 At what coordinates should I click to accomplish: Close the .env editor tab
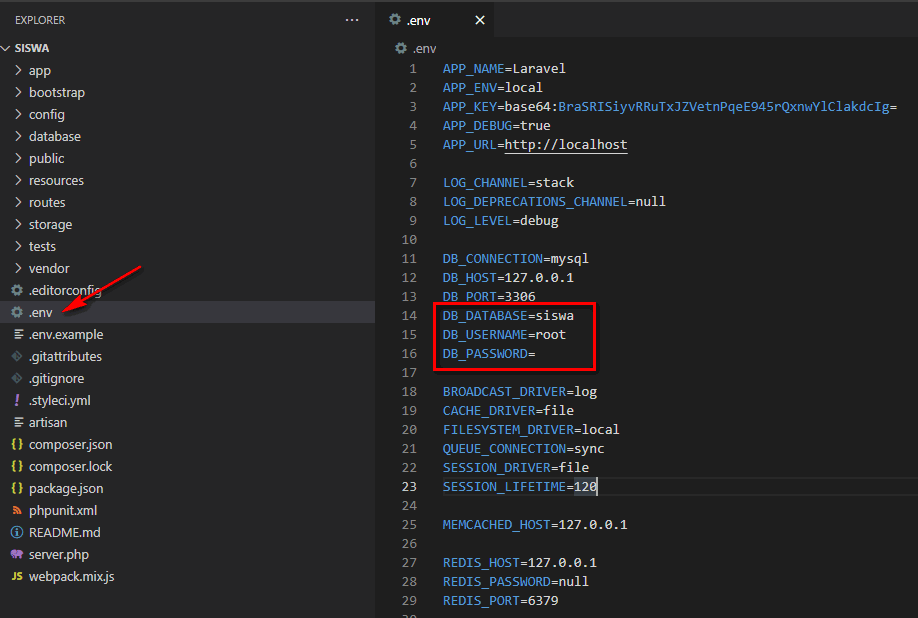tap(480, 20)
